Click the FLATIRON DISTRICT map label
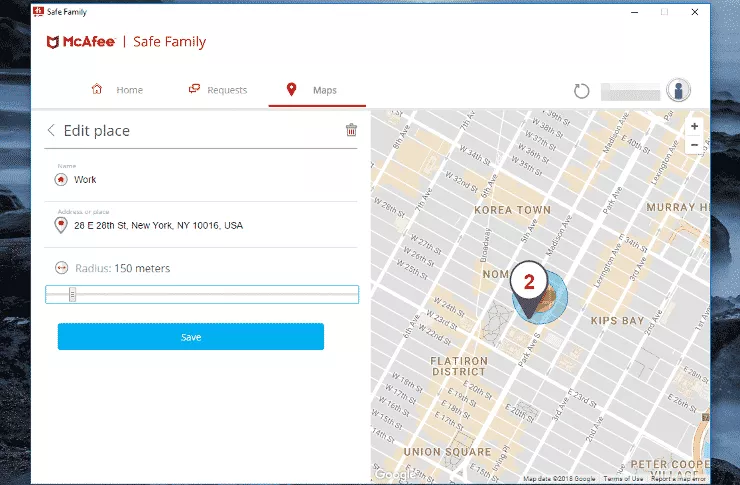The height and width of the screenshot is (485, 740). (459, 366)
